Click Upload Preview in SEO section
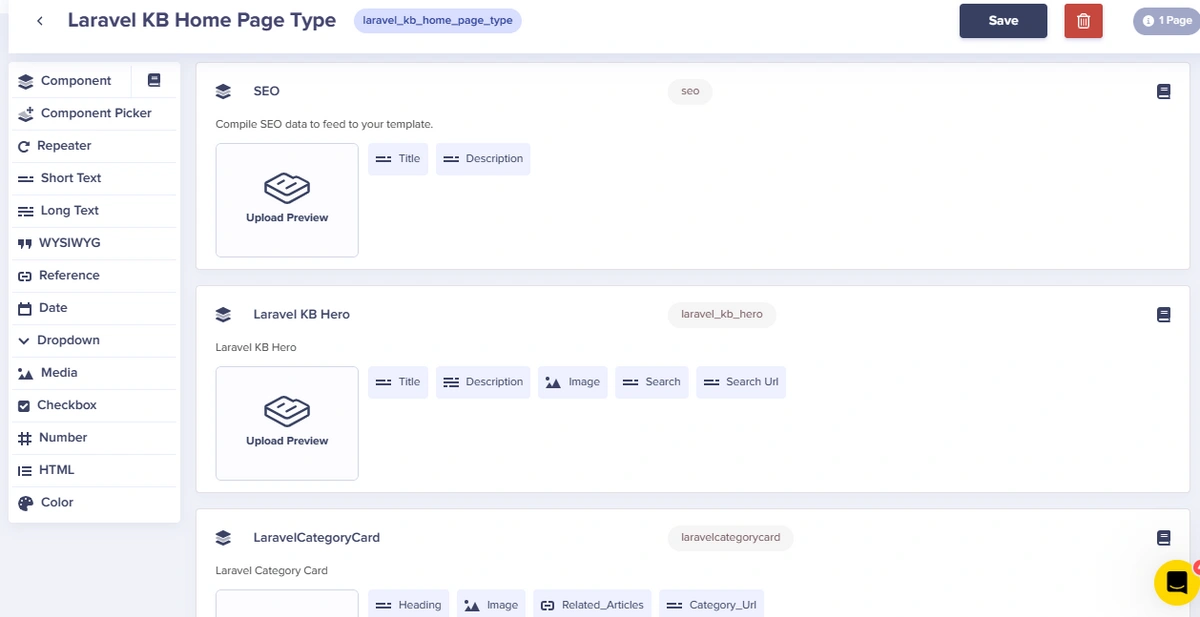Image resolution: width=1200 pixels, height=617 pixels. coord(287,200)
